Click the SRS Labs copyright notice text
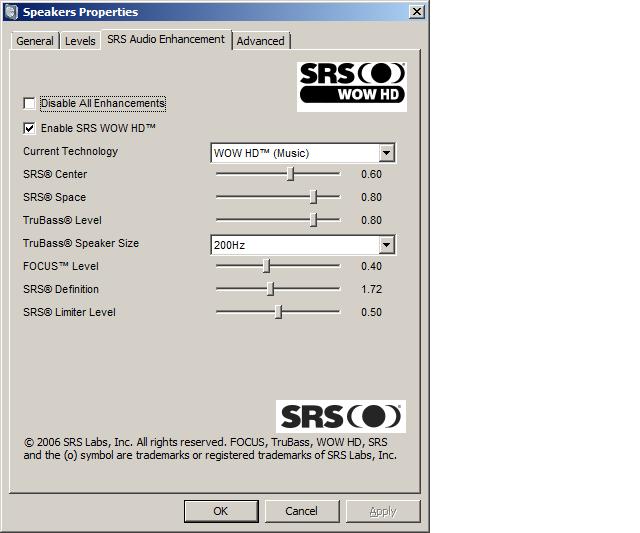Screen dimensions: 640x533 point(210,449)
